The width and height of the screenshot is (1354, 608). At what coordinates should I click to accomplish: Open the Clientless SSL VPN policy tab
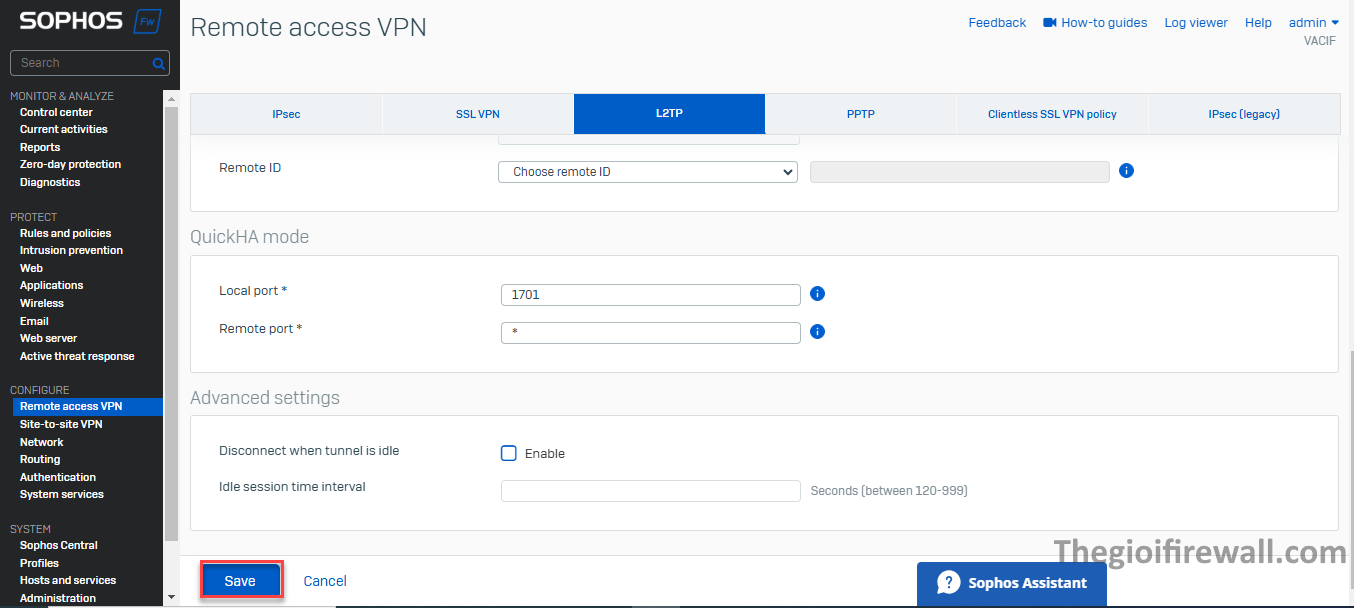click(x=1052, y=114)
